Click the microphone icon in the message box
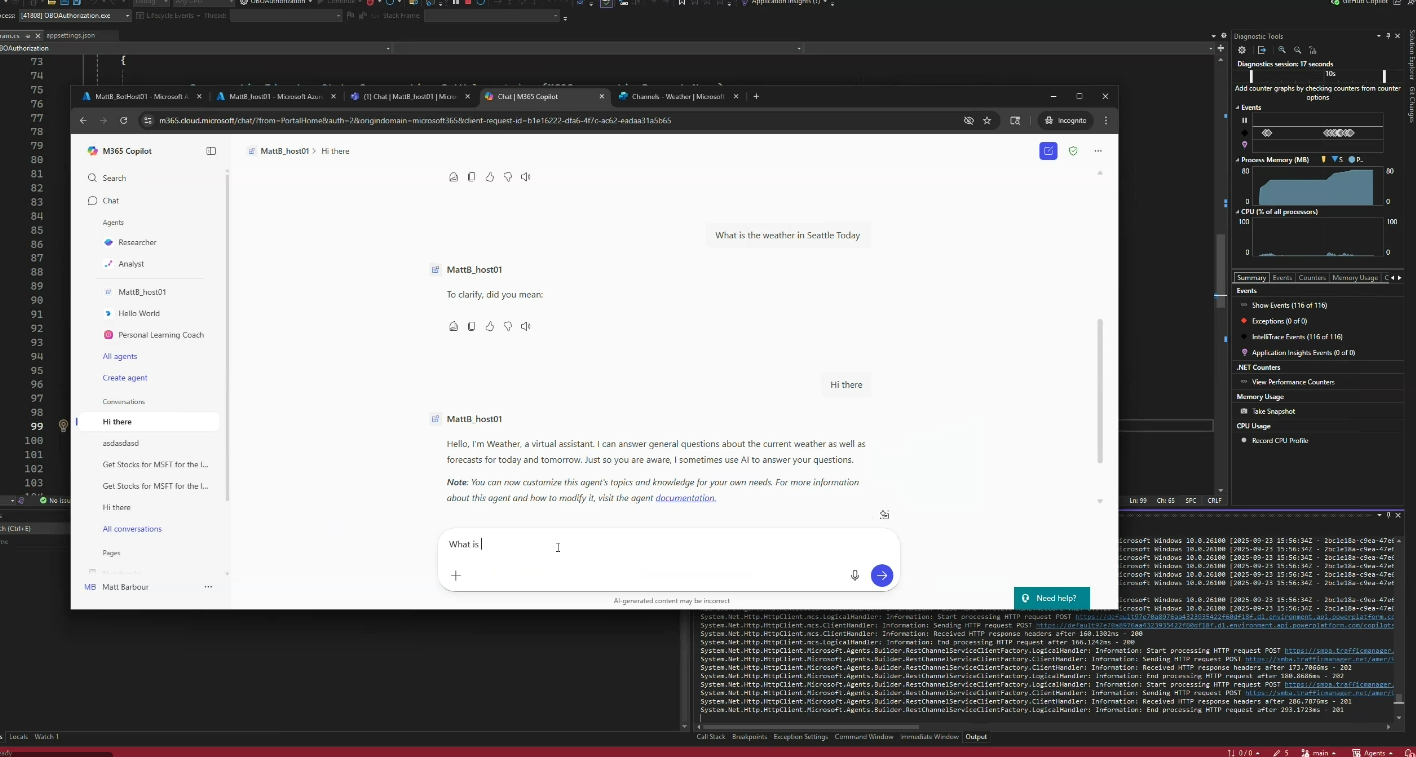The width and height of the screenshot is (1416, 757). [x=855, y=575]
